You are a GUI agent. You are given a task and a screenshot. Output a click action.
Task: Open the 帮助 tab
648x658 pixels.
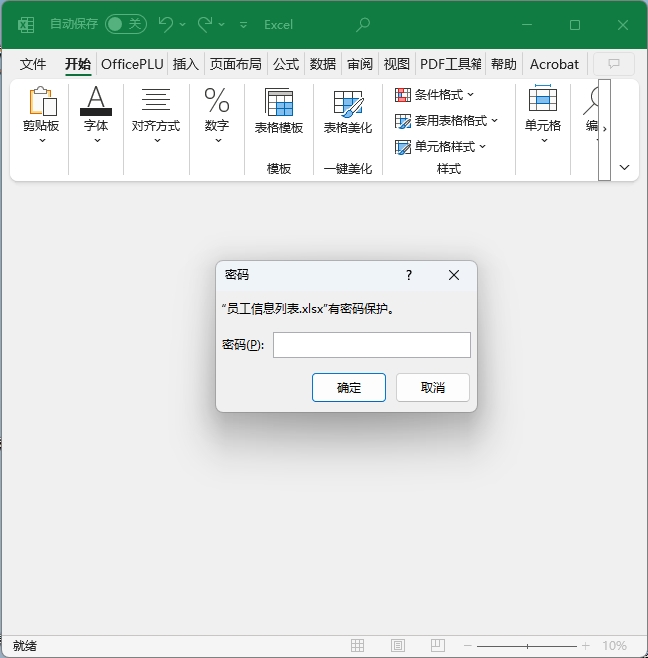pos(504,64)
